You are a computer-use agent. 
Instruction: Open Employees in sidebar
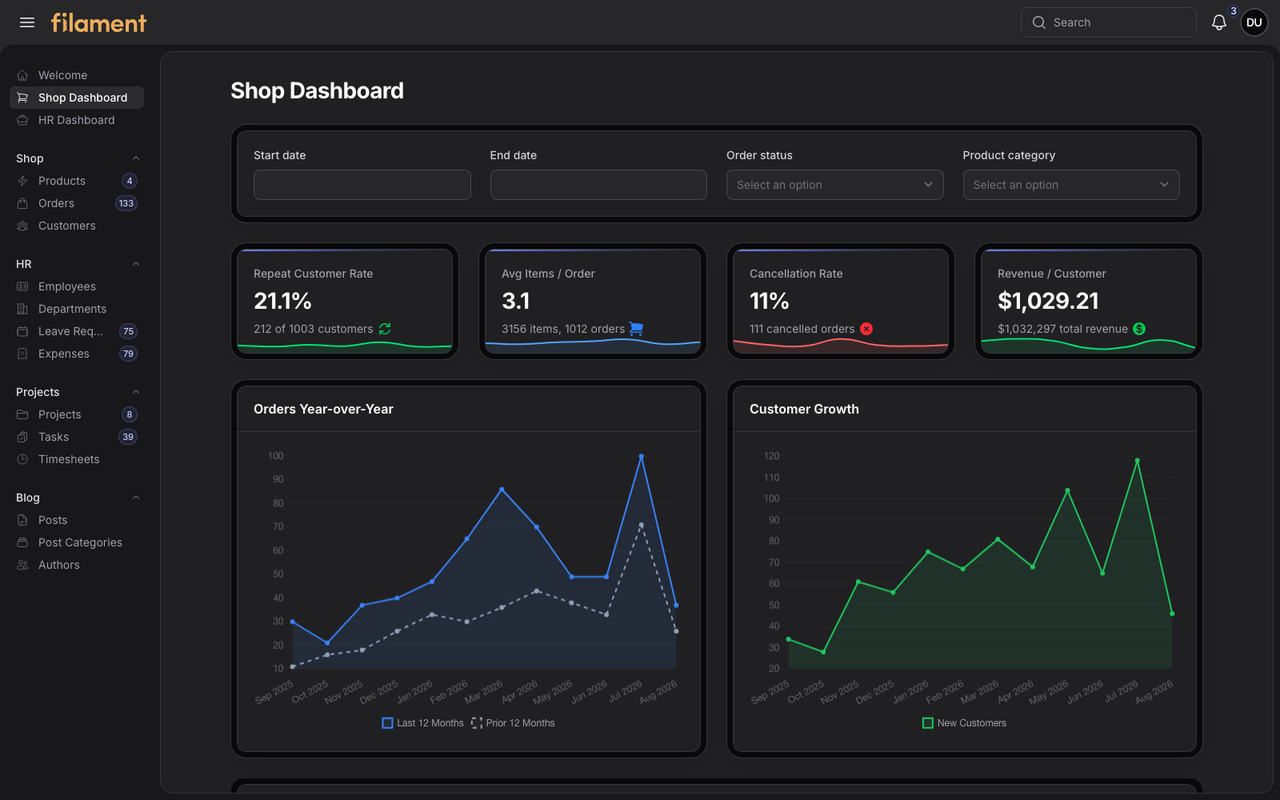point(77,287)
